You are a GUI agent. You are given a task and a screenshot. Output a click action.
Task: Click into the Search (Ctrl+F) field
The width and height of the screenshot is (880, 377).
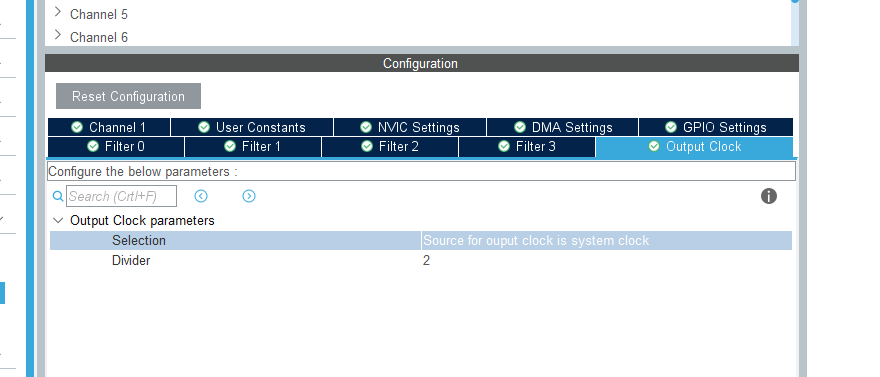[x=121, y=196]
